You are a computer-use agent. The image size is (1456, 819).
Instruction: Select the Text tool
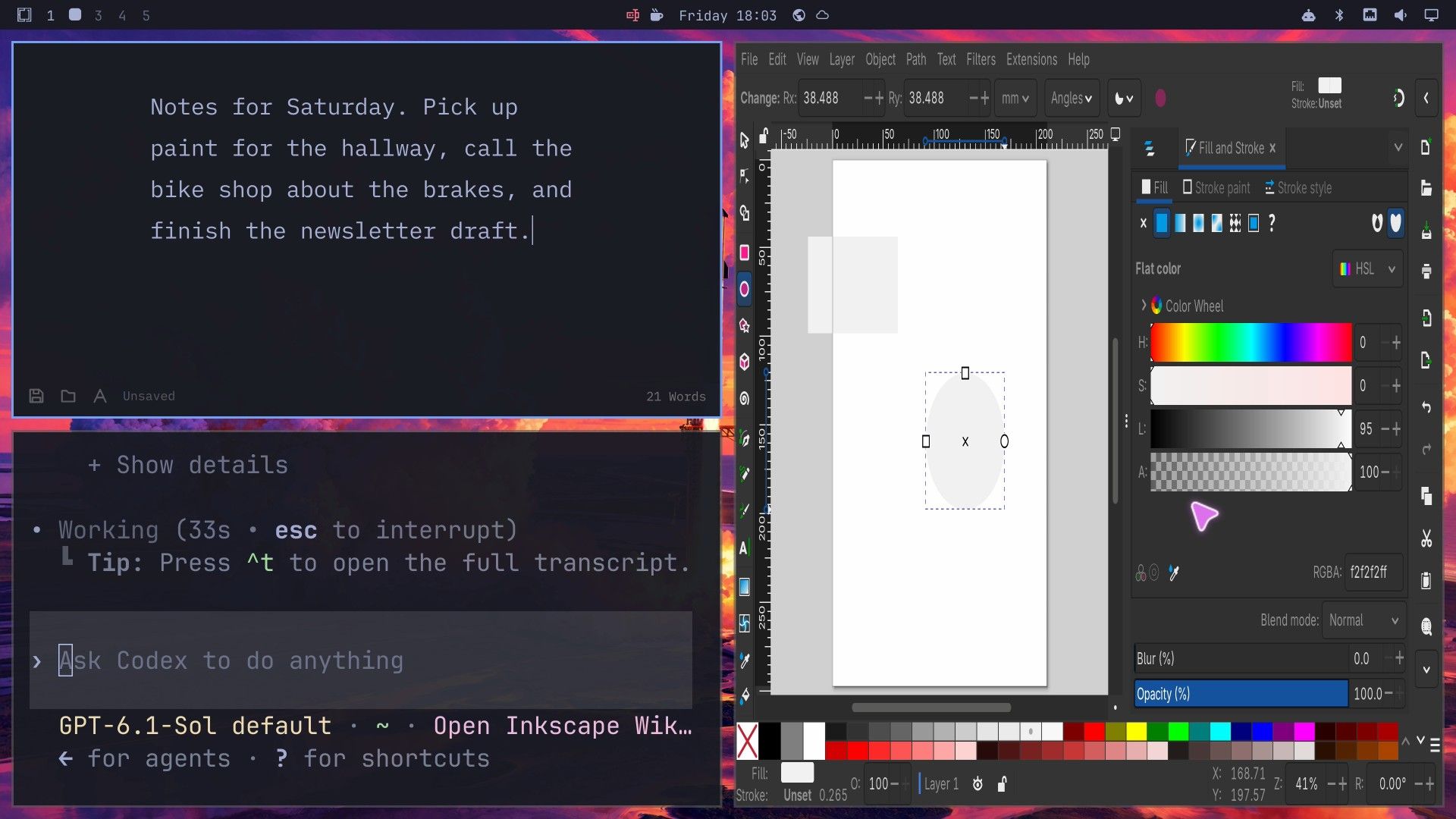pyautogui.click(x=744, y=548)
